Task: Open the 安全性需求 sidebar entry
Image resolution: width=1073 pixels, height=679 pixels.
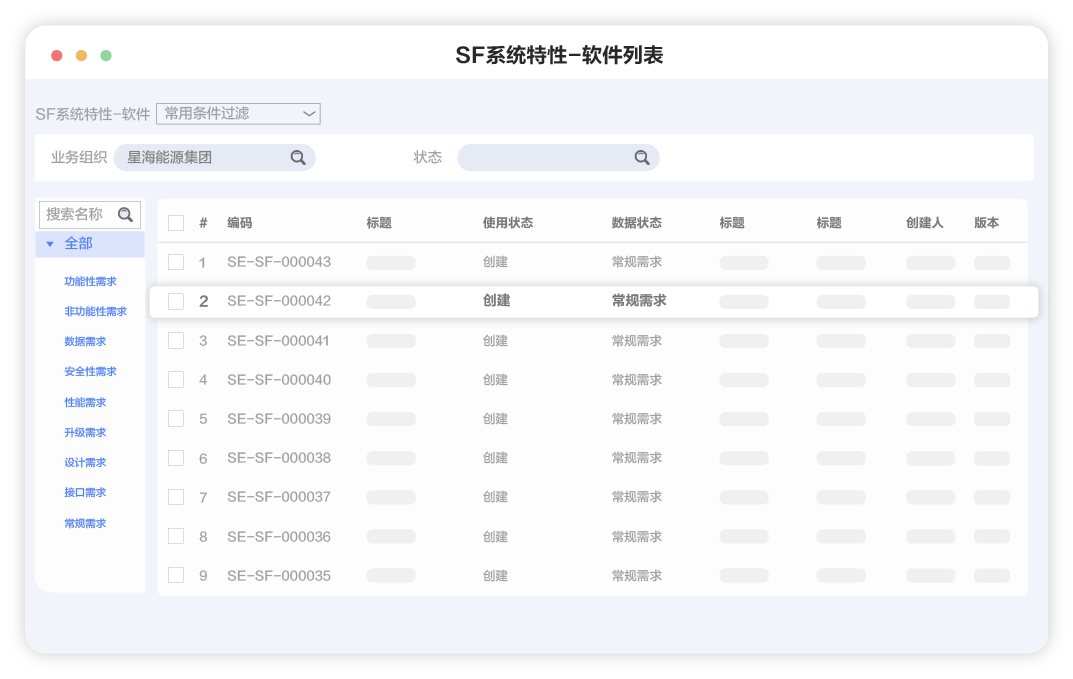Action: (87, 371)
